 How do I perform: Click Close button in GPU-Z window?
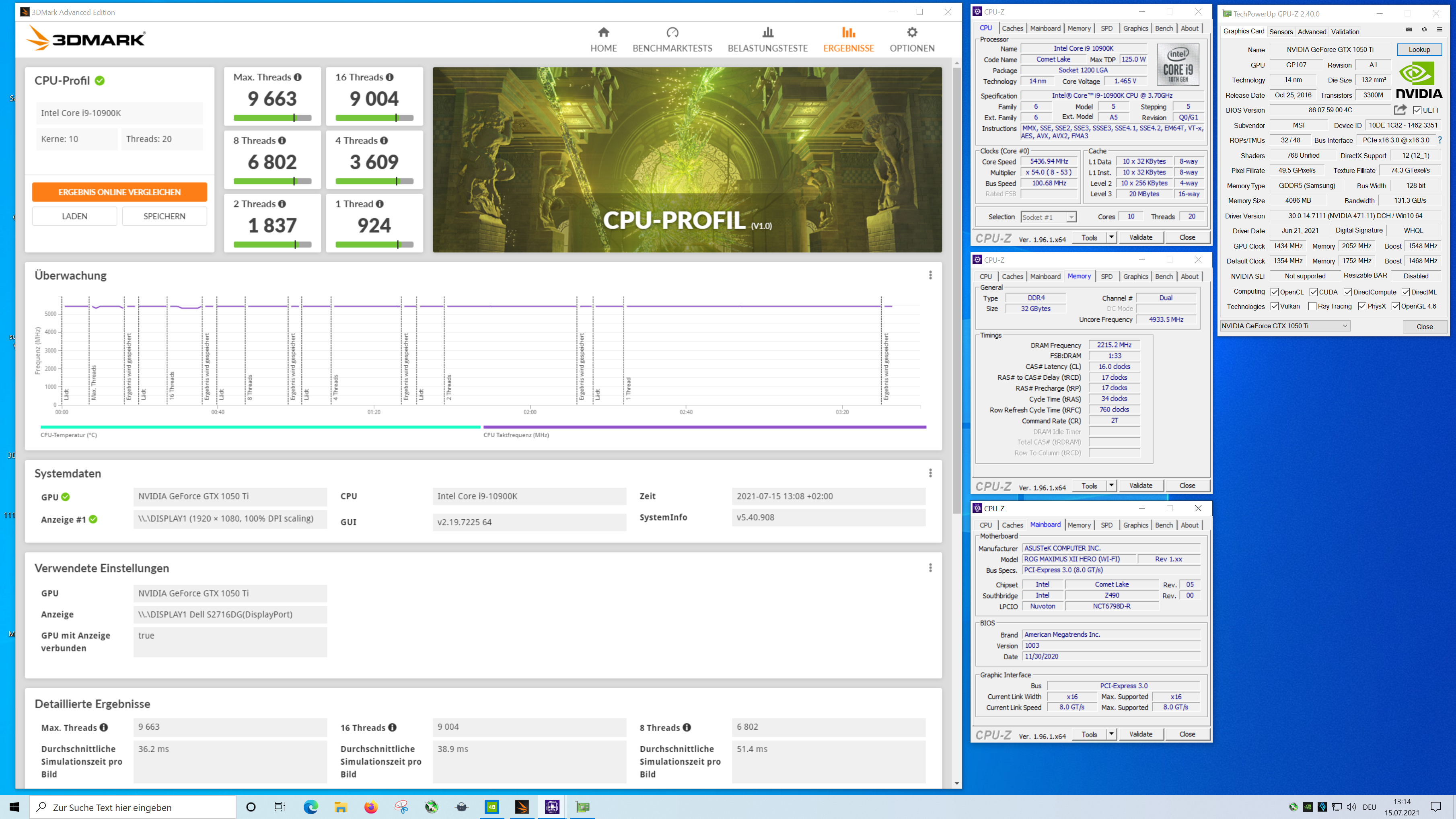point(1424,327)
